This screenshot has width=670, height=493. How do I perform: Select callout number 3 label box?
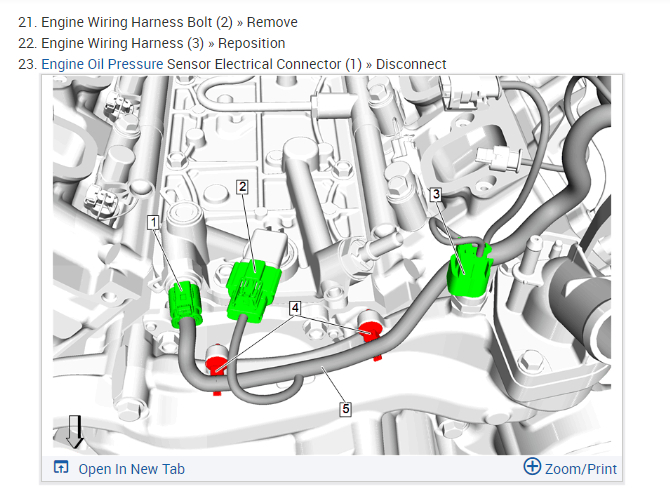[x=435, y=194]
